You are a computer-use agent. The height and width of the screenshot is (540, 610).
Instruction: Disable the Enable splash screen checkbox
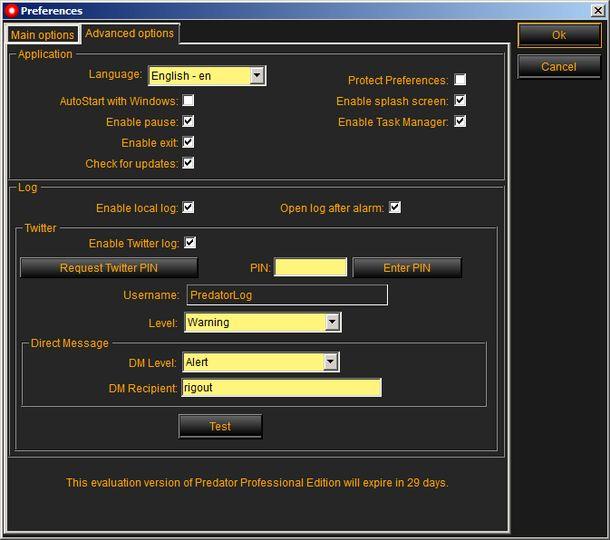click(x=460, y=100)
